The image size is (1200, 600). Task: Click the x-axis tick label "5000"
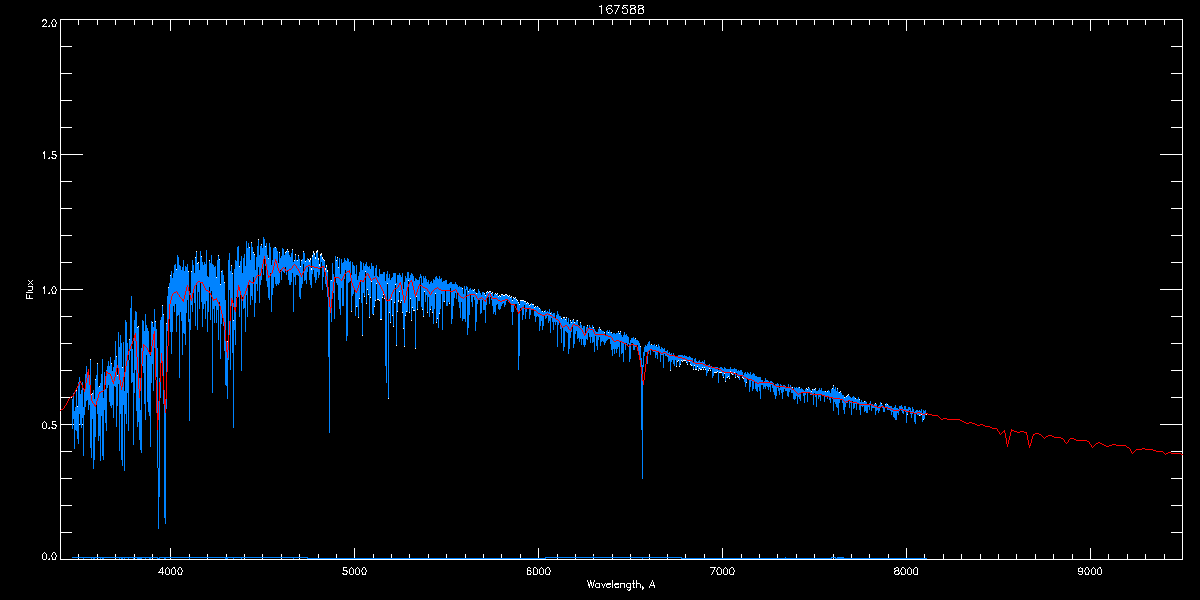(354, 572)
